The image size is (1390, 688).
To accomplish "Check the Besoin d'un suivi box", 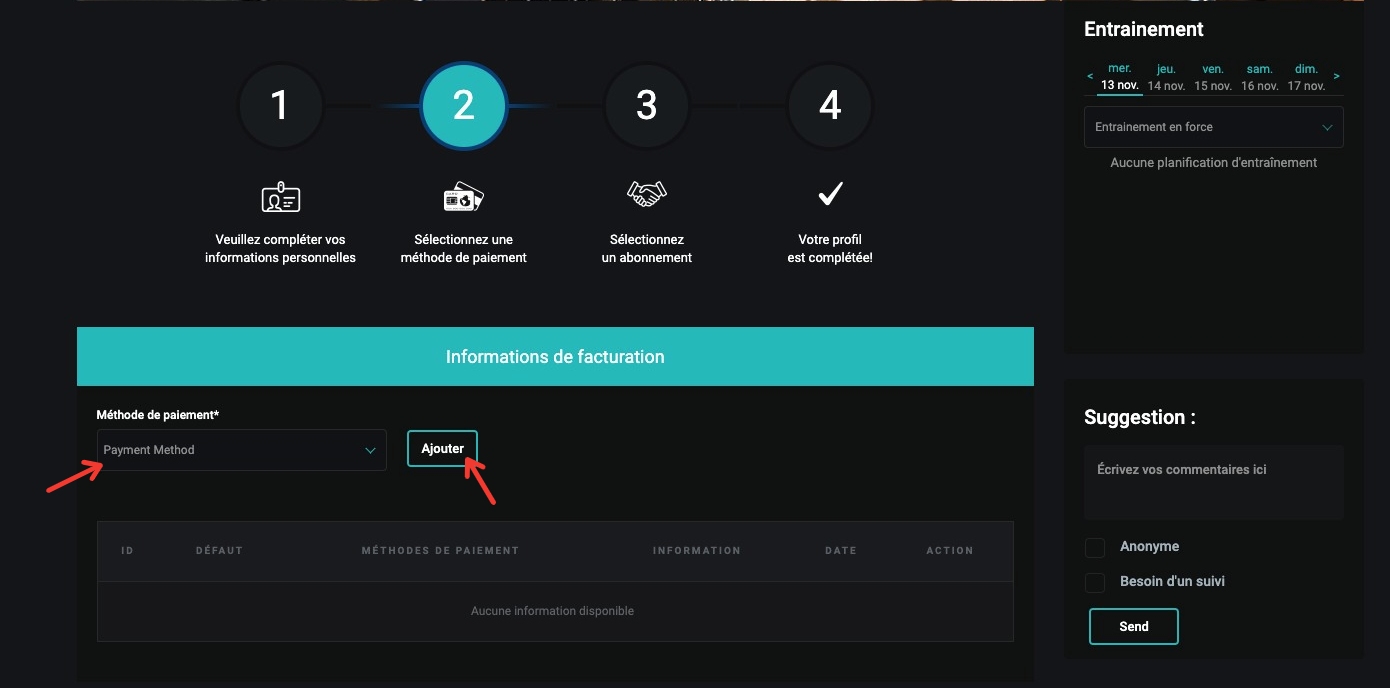I will (x=1096, y=582).
